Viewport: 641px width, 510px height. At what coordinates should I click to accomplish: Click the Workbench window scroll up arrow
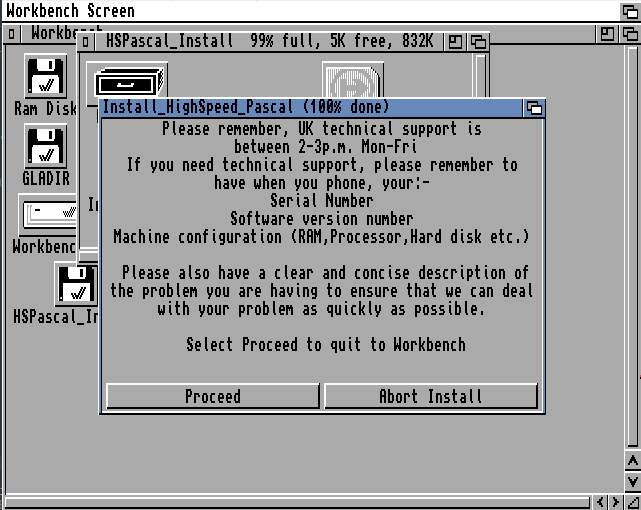(632, 461)
